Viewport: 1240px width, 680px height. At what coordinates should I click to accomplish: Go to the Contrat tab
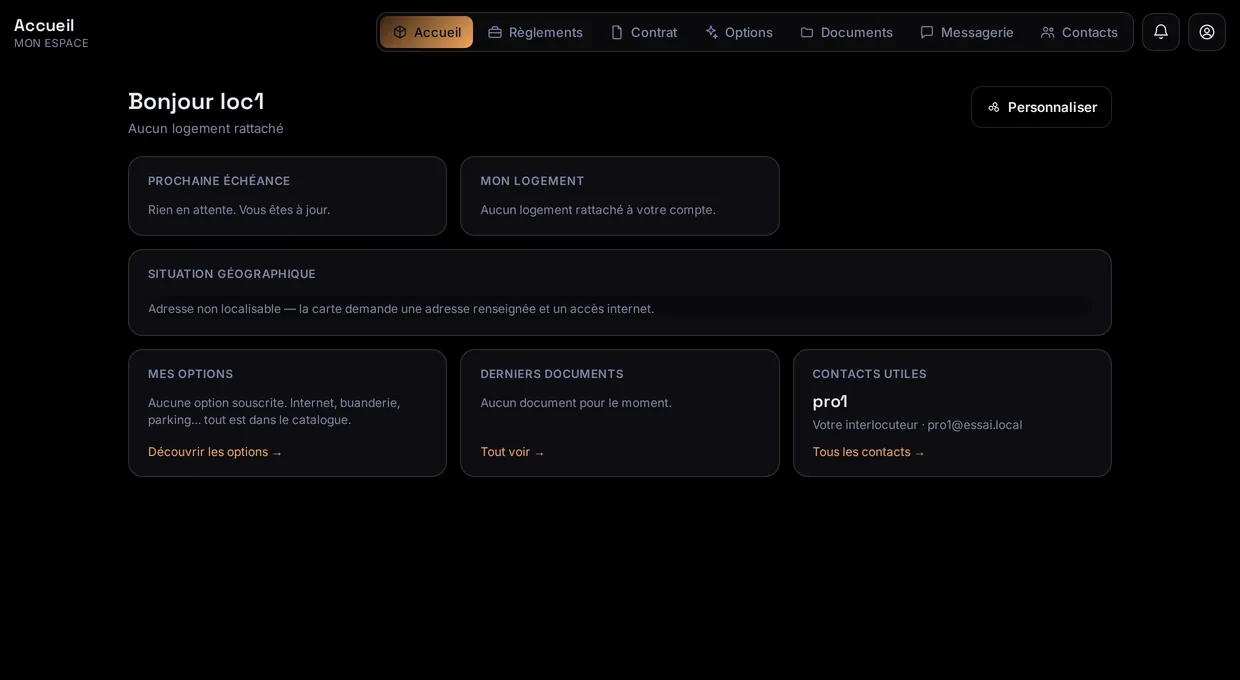pyautogui.click(x=644, y=32)
